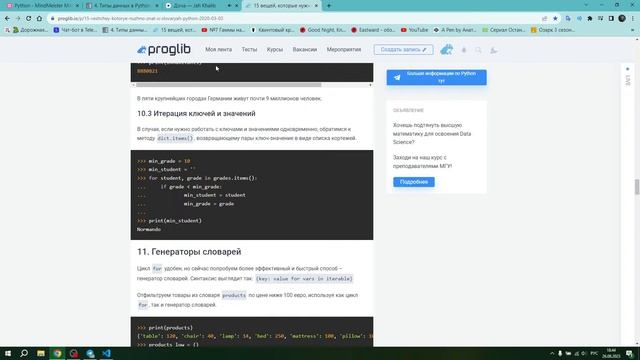Image resolution: width=640 pixels, height=360 pixels.
Task: Click the products inline code
Action: point(234,295)
